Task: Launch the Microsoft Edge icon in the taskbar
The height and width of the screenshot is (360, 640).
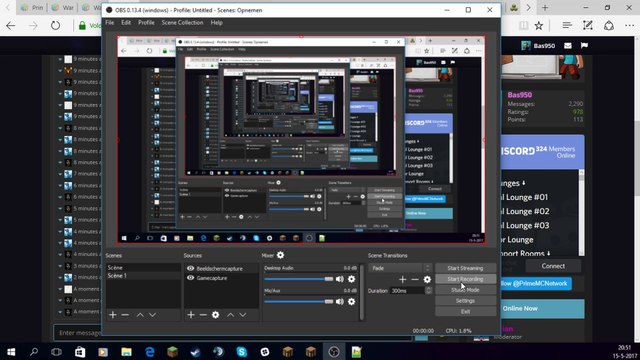Action: [150, 351]
